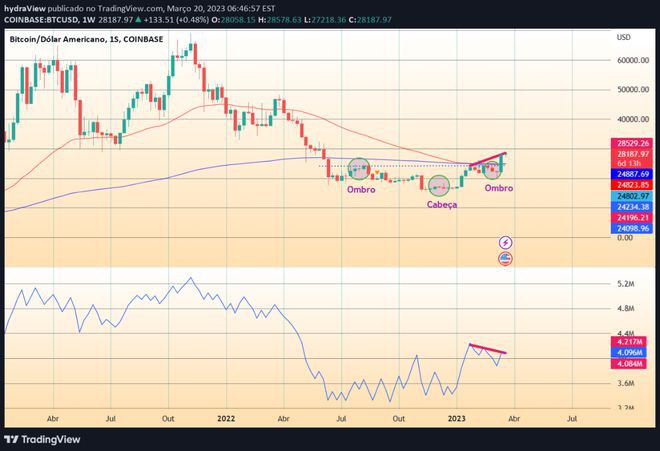The height and width of the screenshot is (451, 660).
Task: Click the green circle above right Ombro
Action: tap(493, 168)
